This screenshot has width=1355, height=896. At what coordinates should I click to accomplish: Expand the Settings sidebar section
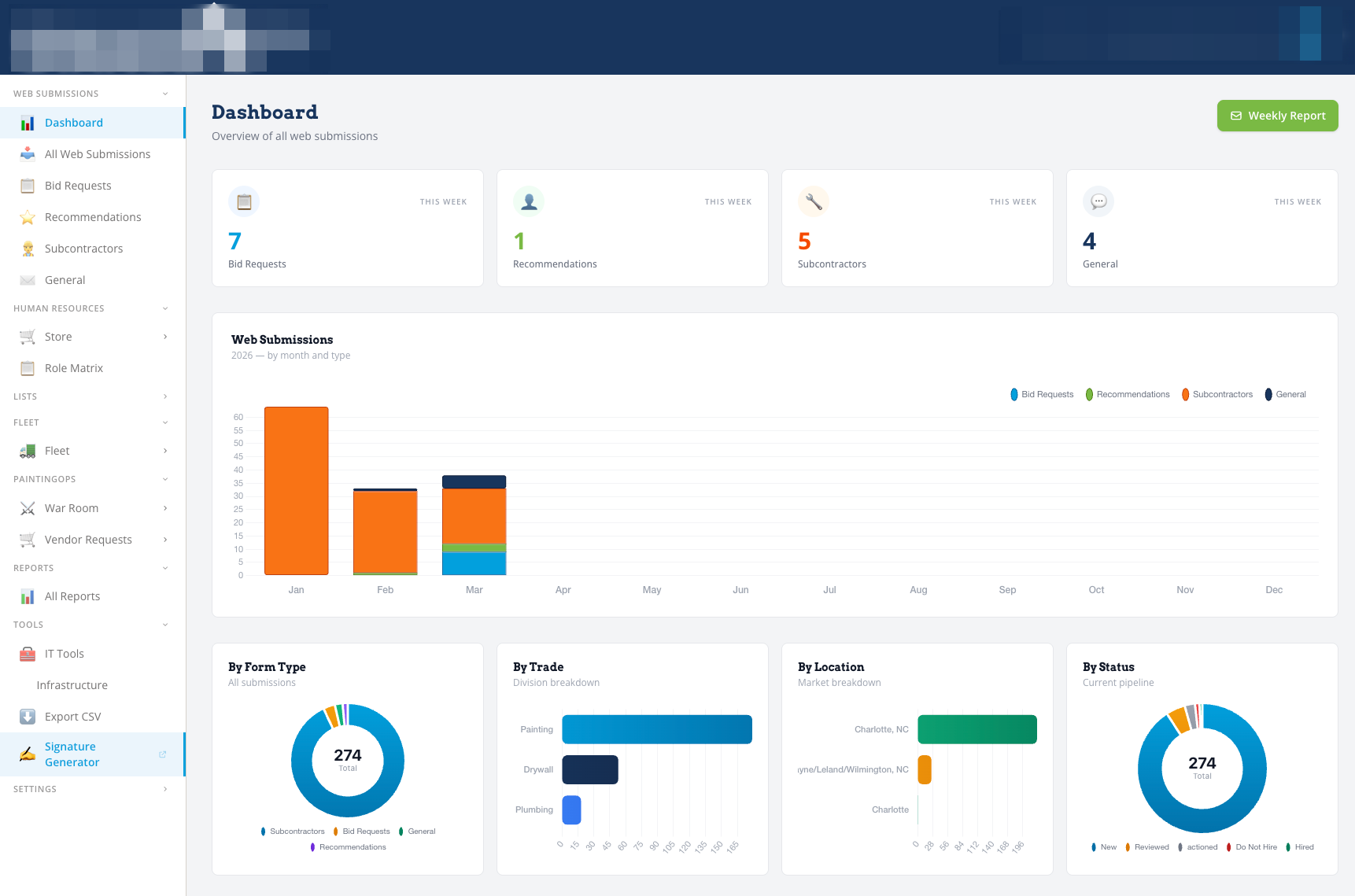[x=165, y=789]
